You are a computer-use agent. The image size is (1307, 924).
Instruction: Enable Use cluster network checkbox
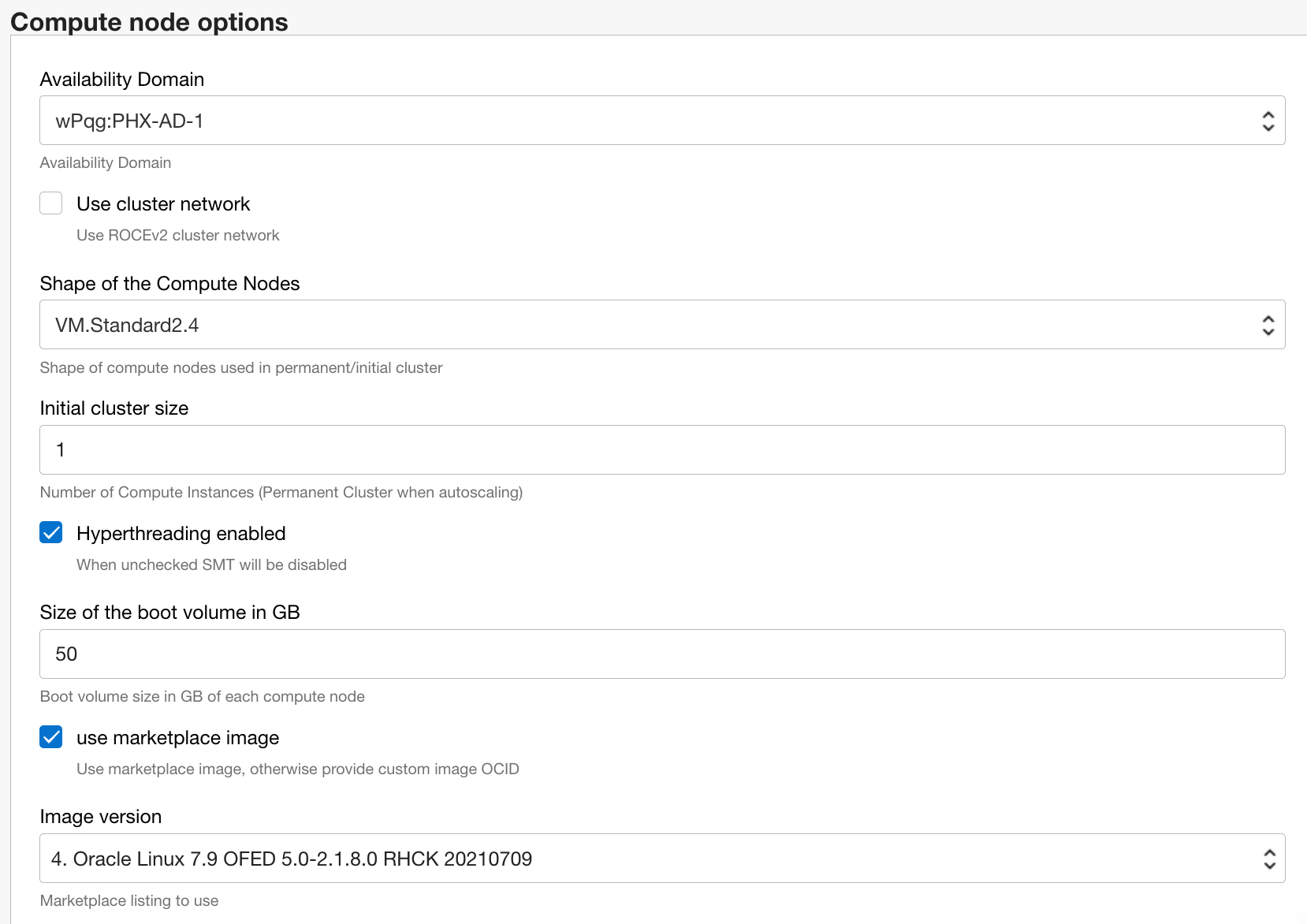point(51,203)
